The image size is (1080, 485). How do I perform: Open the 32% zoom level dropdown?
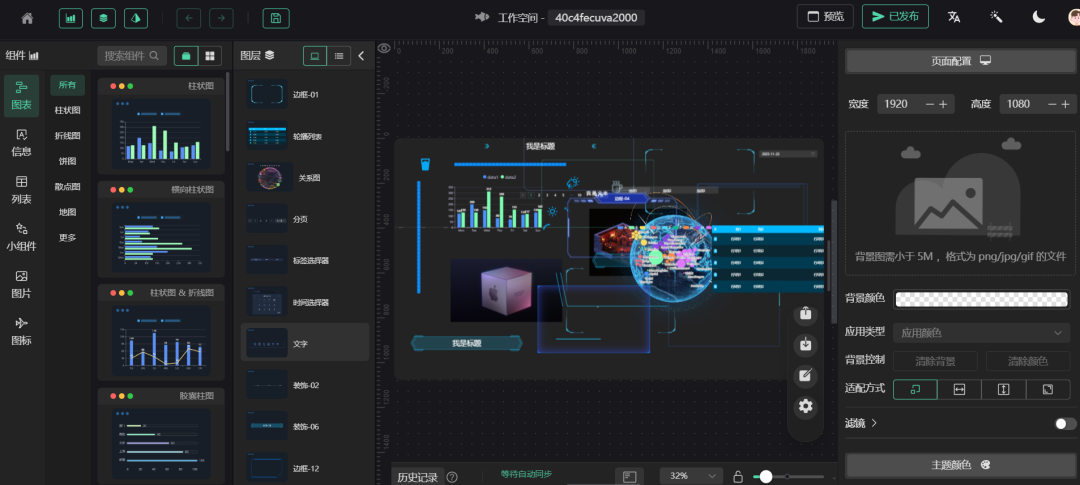coord(691,476)
